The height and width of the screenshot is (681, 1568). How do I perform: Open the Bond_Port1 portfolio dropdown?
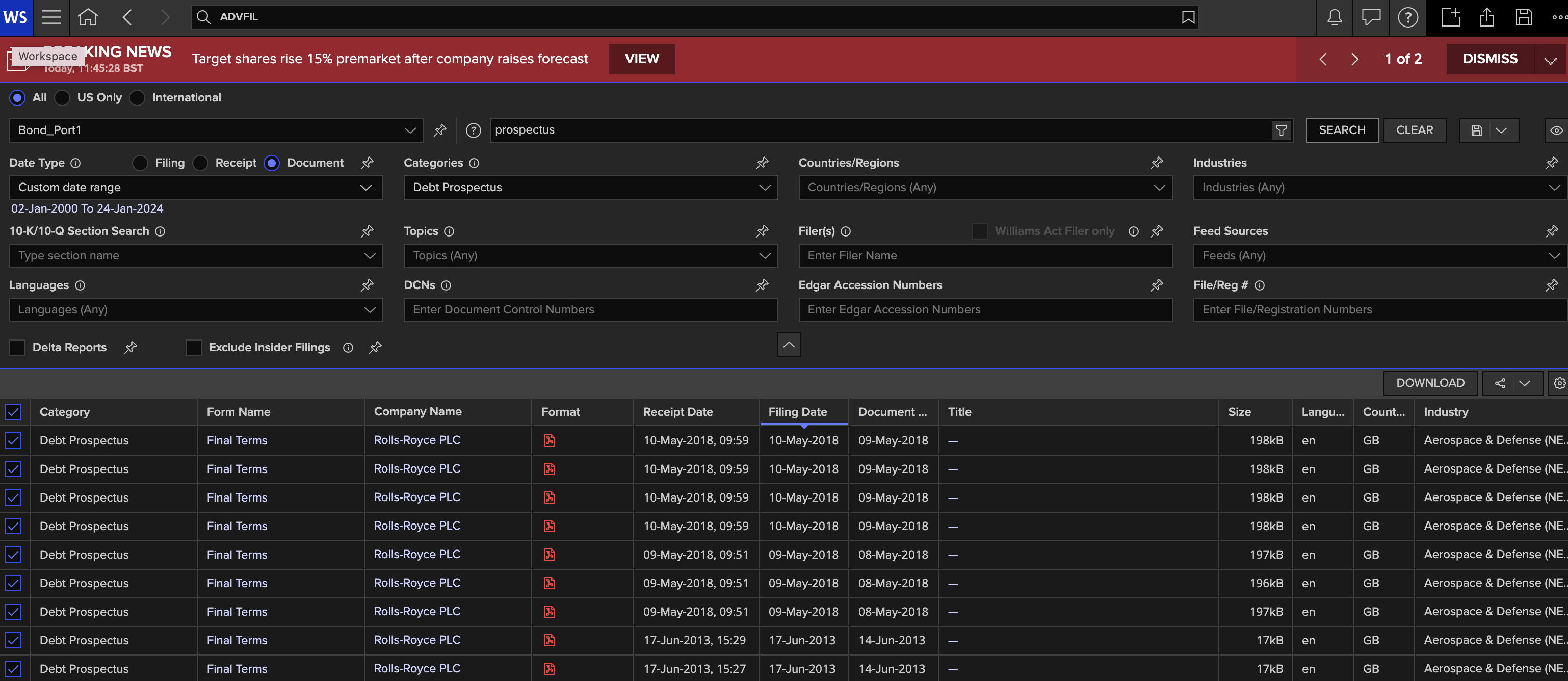coord(216,130)
